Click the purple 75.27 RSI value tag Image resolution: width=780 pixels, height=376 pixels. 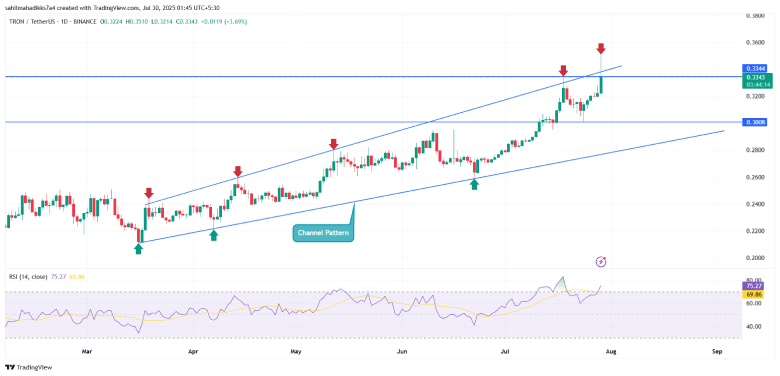(x=752, y=285)
